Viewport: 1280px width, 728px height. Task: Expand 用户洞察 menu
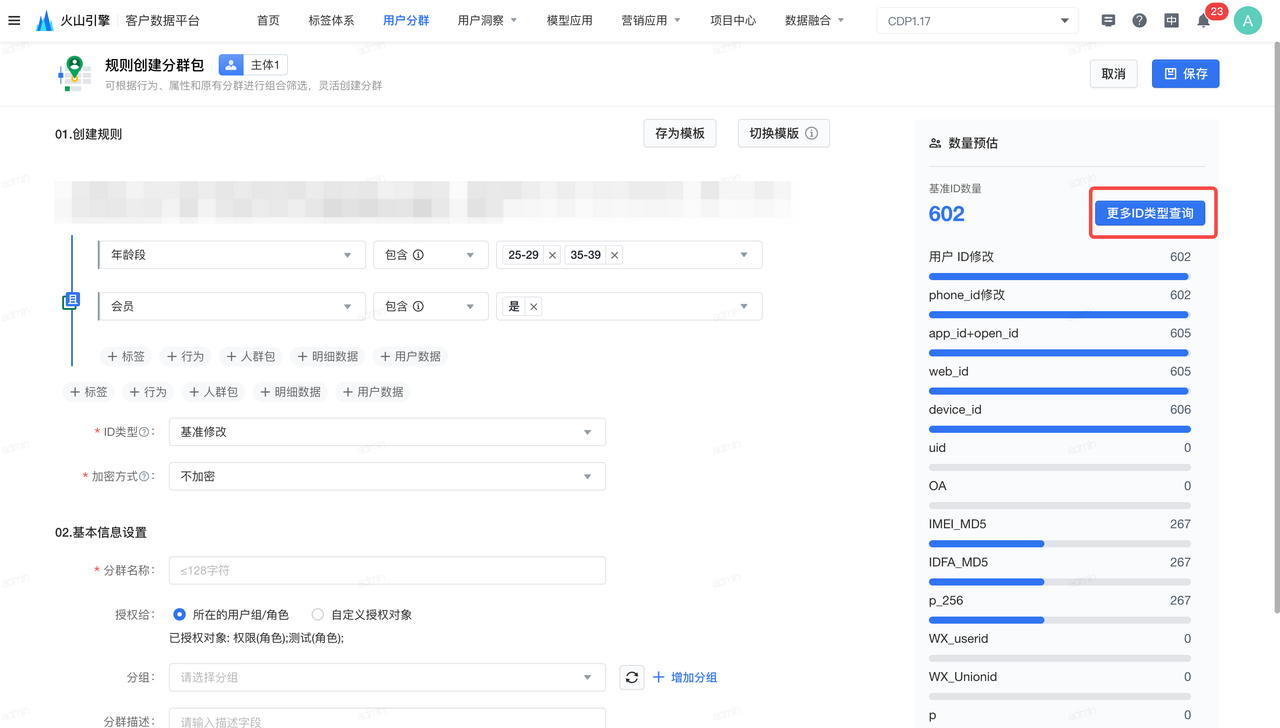488,20
